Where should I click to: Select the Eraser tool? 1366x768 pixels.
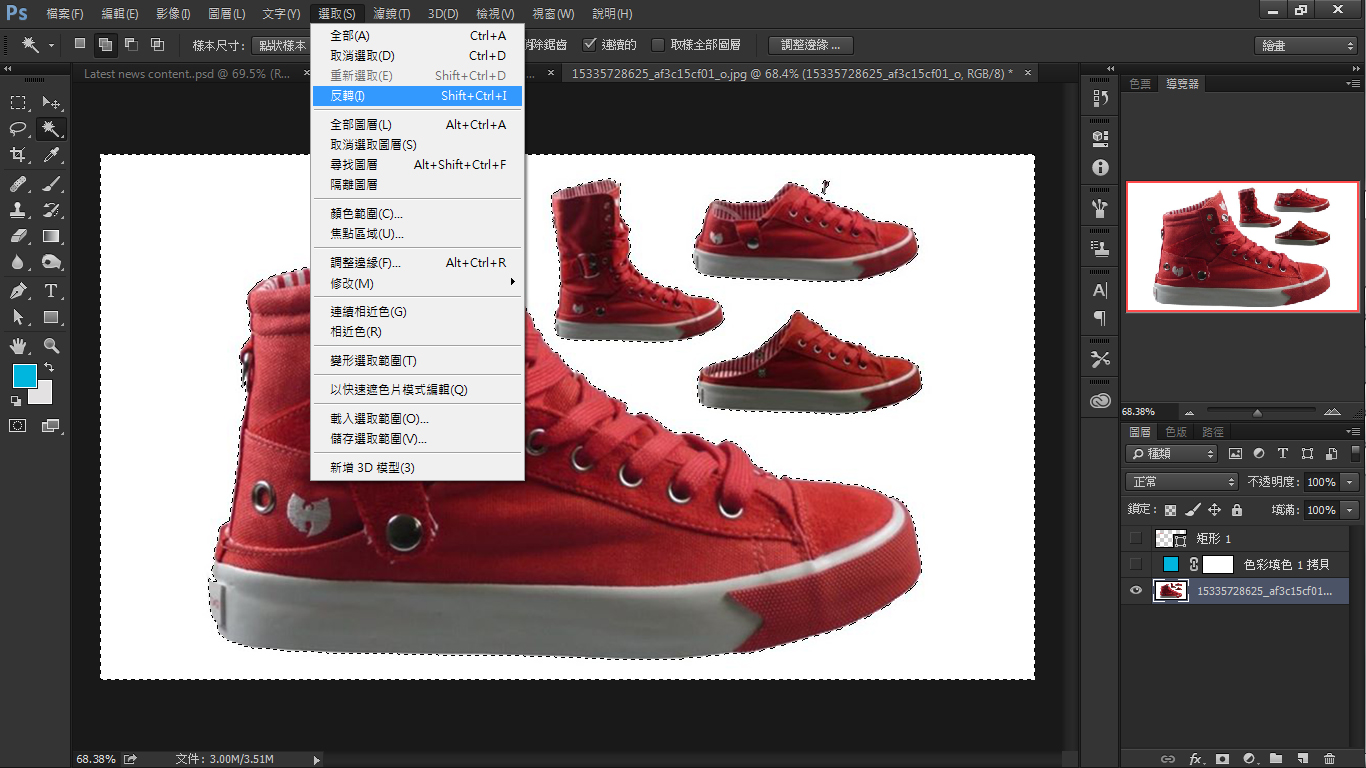[18, 236]
